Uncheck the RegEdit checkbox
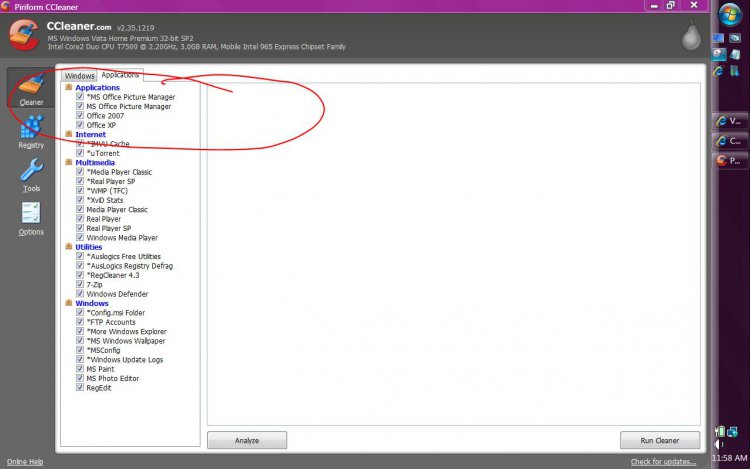 click(x=80, y=387)
